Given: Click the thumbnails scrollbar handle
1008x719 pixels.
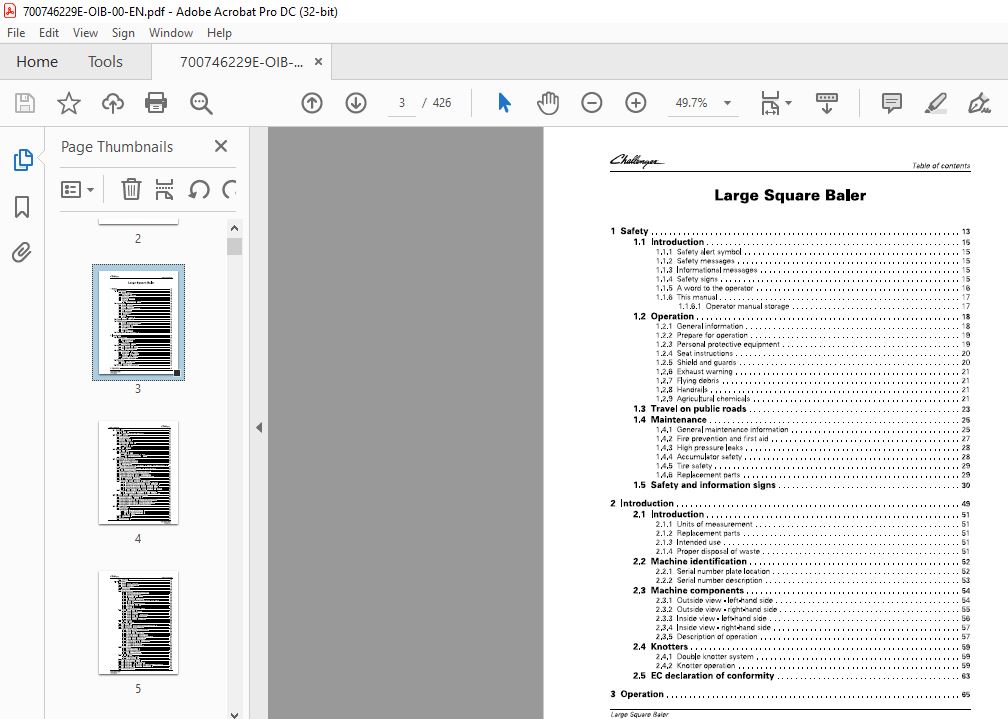Looking at the screenshot, I should 235,247.
